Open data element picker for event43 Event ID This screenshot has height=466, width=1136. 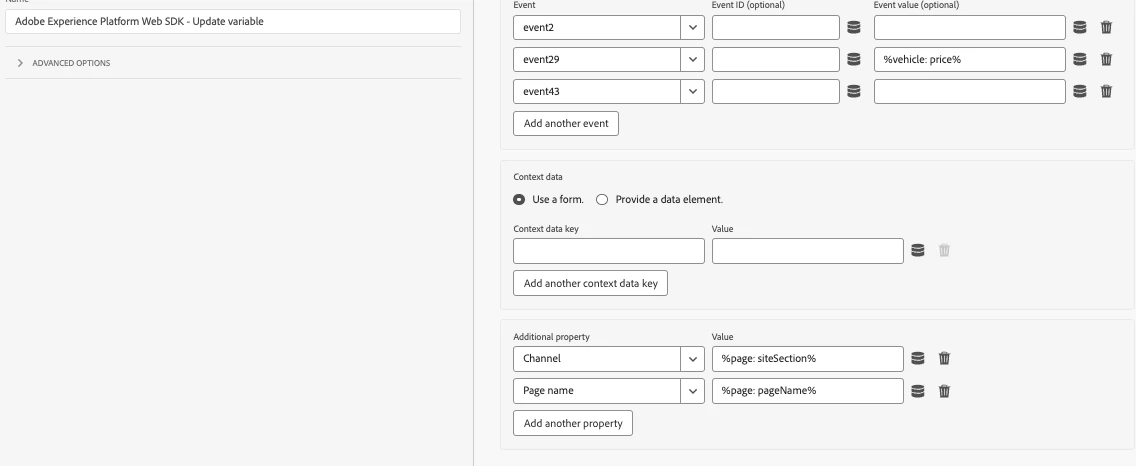click(853, 91)
